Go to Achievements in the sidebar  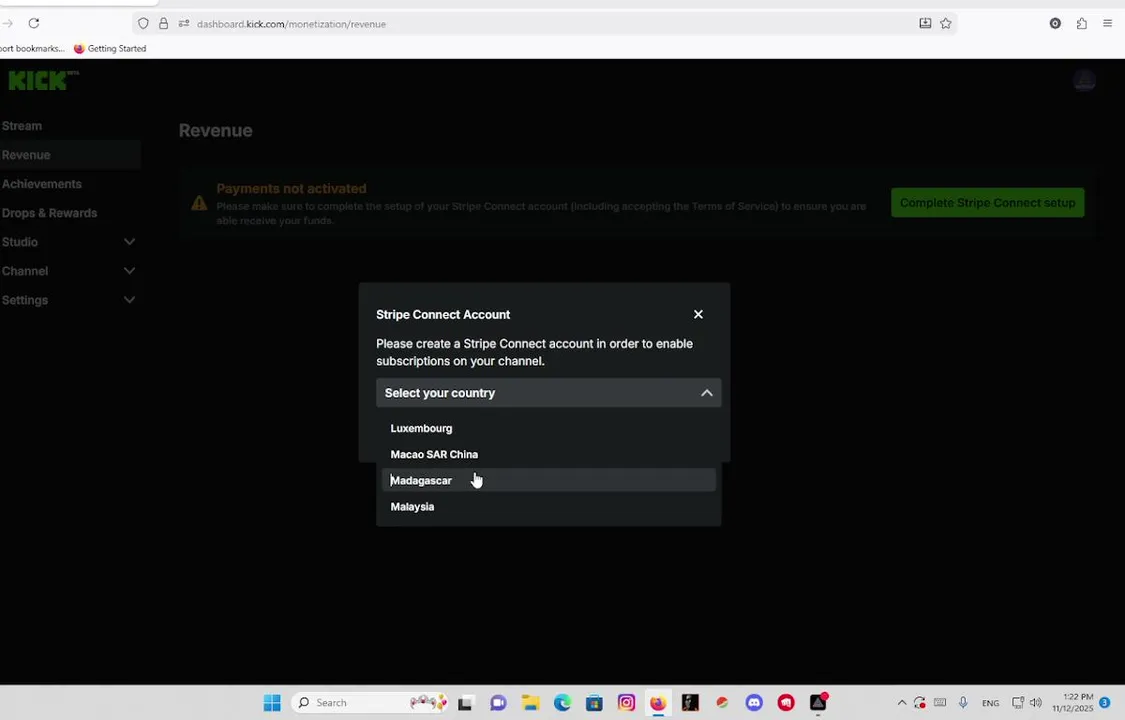42,184
